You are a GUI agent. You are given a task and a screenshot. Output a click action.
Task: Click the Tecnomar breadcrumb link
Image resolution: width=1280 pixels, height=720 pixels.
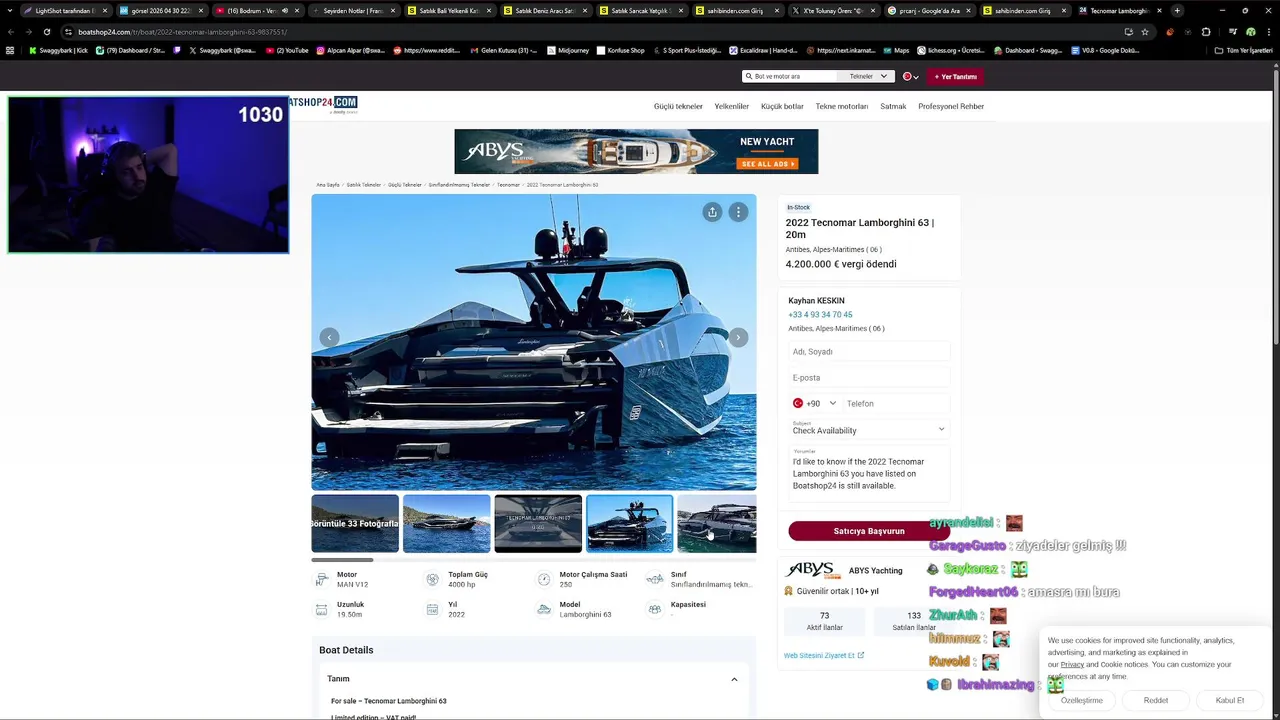tap(509, 185)
